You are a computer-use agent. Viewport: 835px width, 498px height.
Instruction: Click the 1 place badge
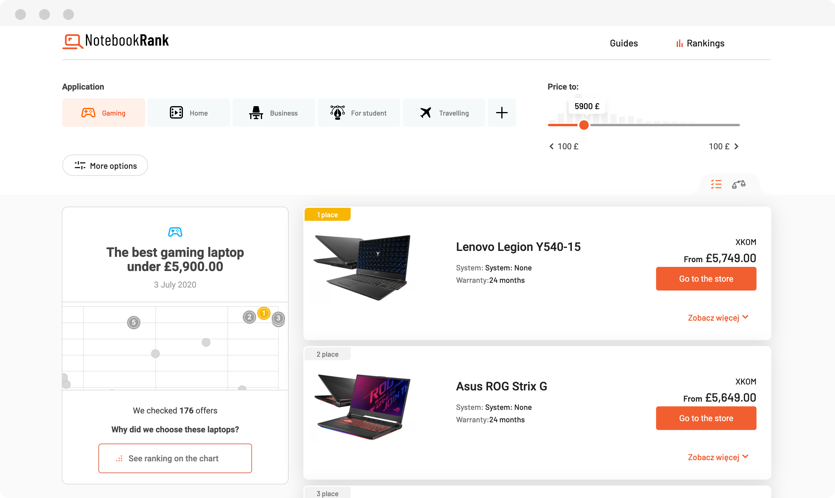pyautogui.click(x=328, y=215)
